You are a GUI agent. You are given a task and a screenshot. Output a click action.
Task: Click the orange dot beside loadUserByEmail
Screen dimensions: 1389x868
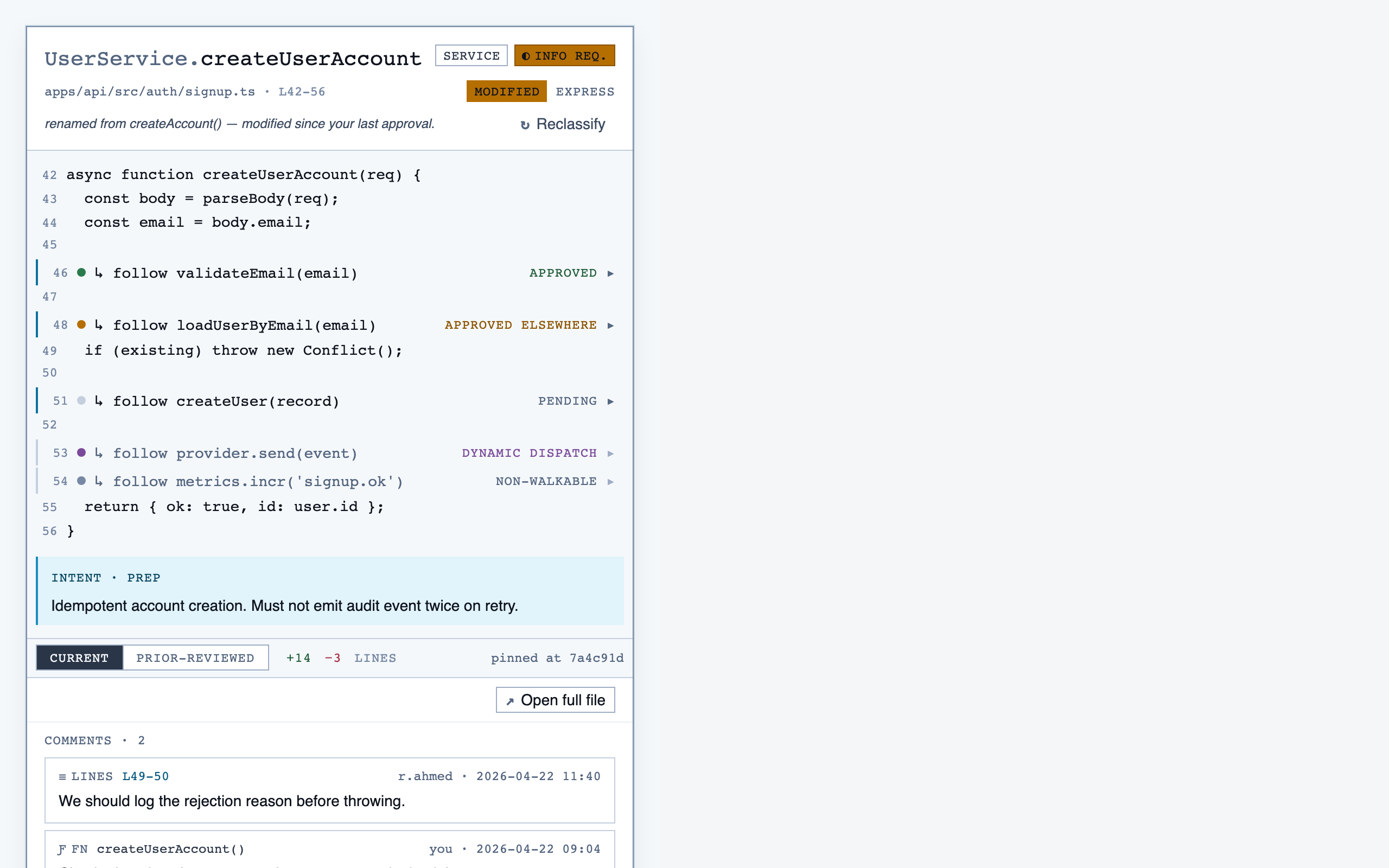81,325
